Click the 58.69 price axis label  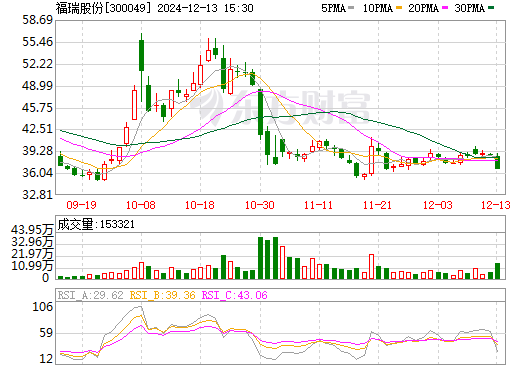pyautogui.click(x=38, y=20)
